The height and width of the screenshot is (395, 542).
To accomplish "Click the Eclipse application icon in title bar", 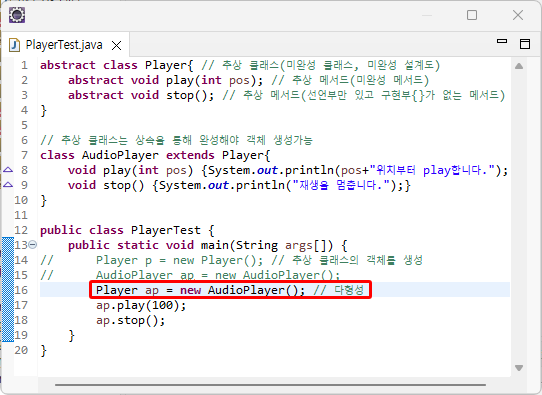I will 17,15.
